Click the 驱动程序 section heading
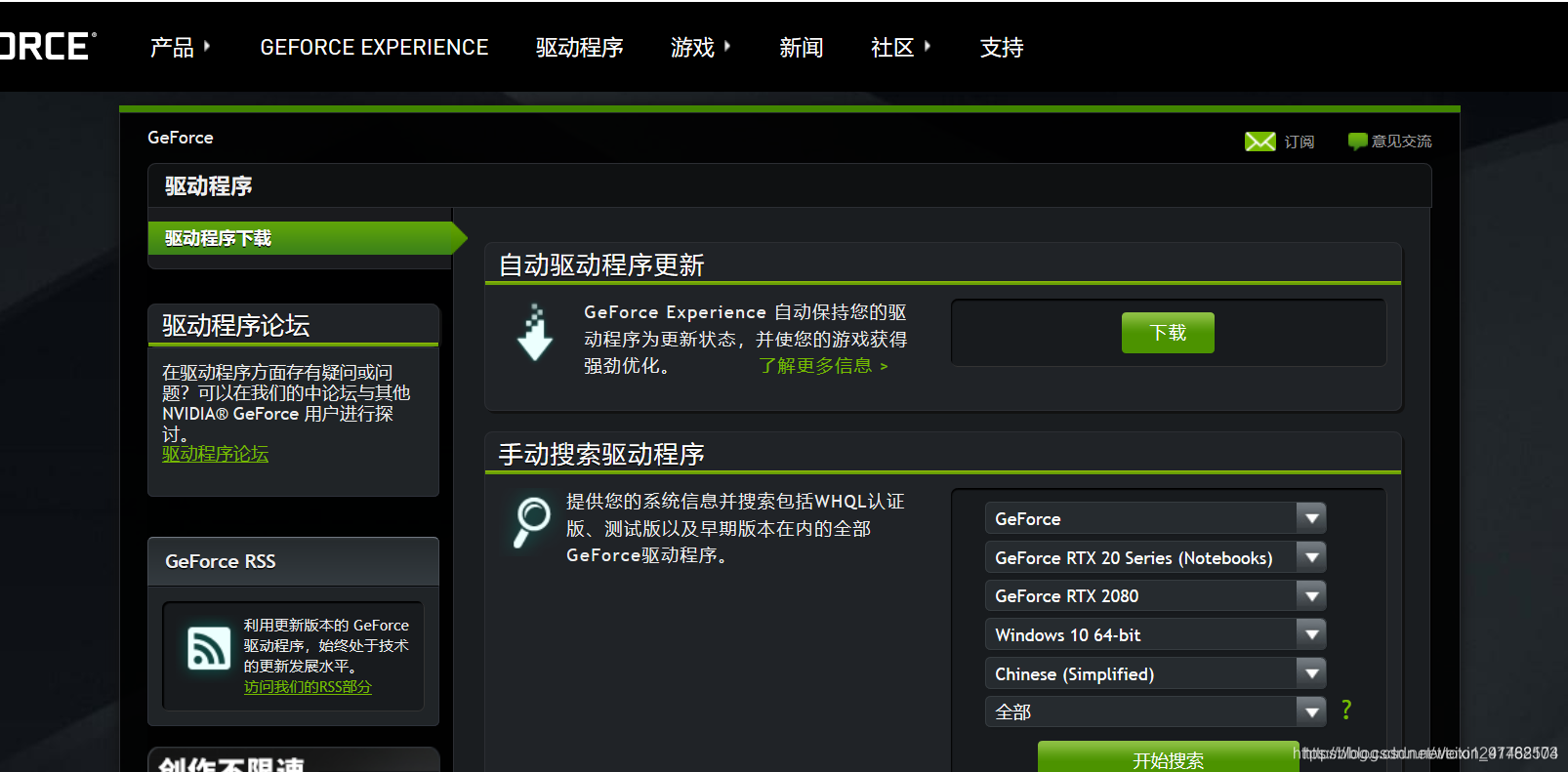 (x=208, y=185)
